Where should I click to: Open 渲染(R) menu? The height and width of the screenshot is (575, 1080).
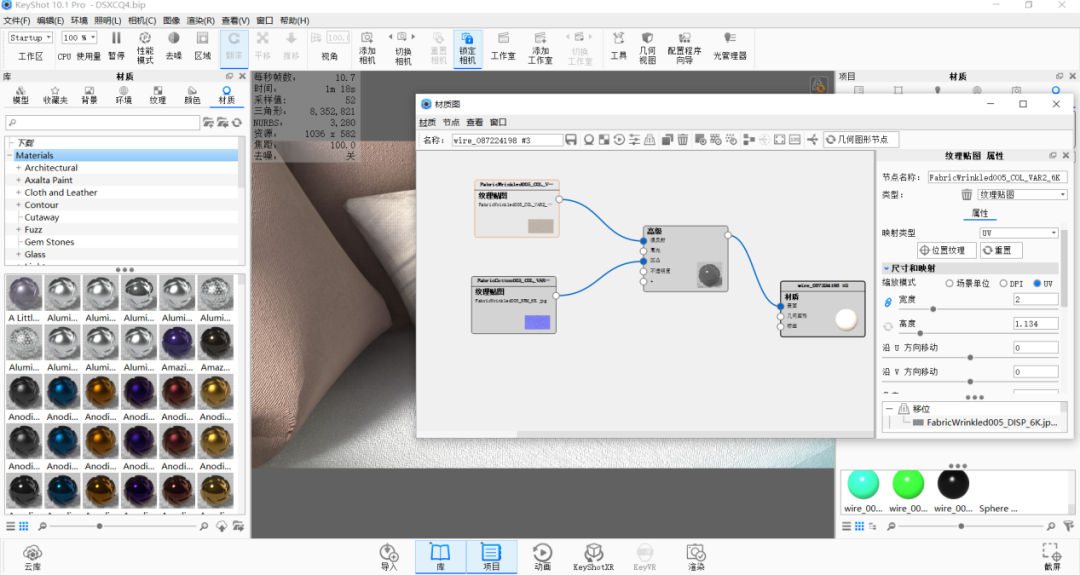[200, 21]
